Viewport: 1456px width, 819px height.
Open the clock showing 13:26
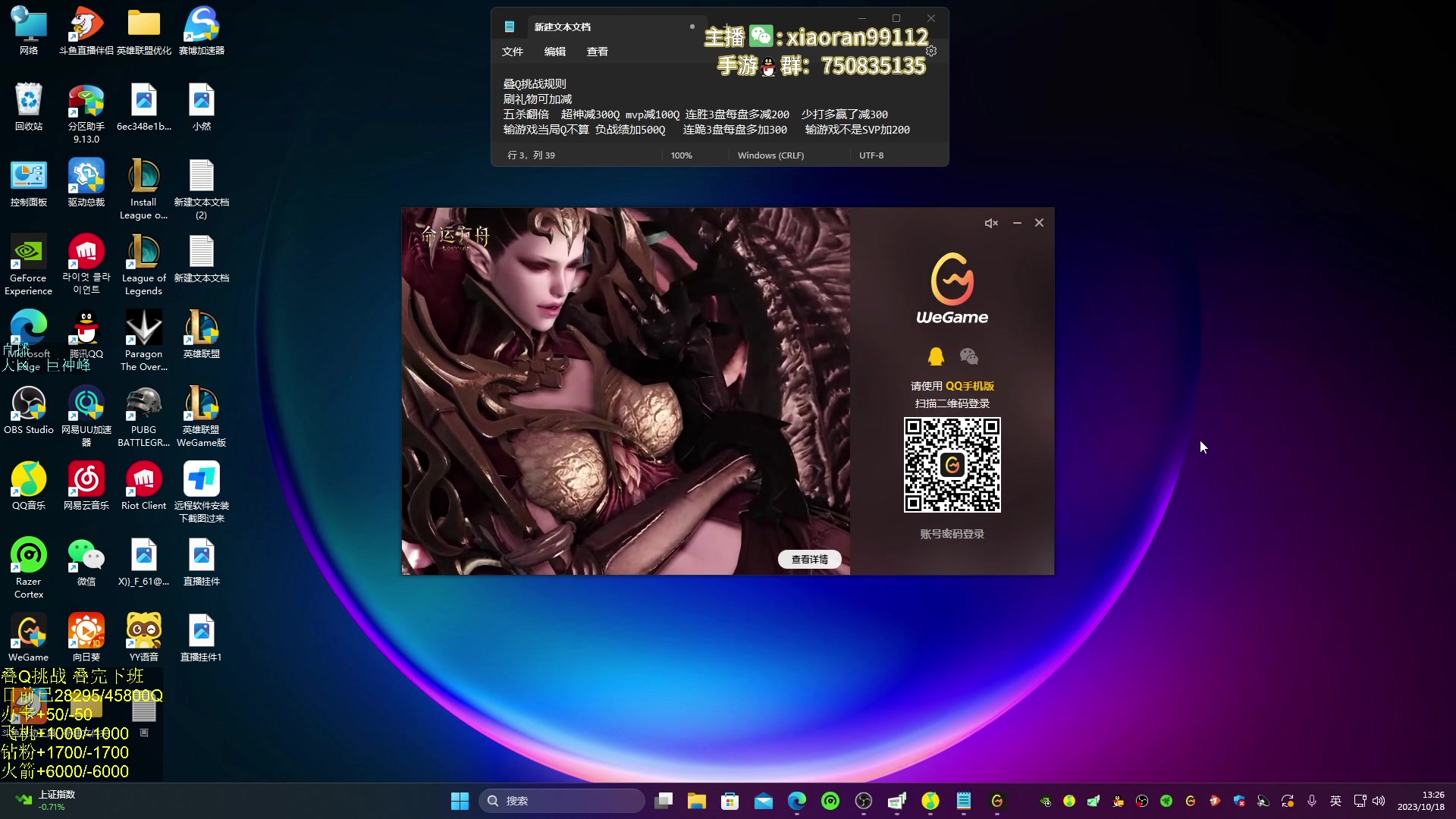[x=1421, y=801]
